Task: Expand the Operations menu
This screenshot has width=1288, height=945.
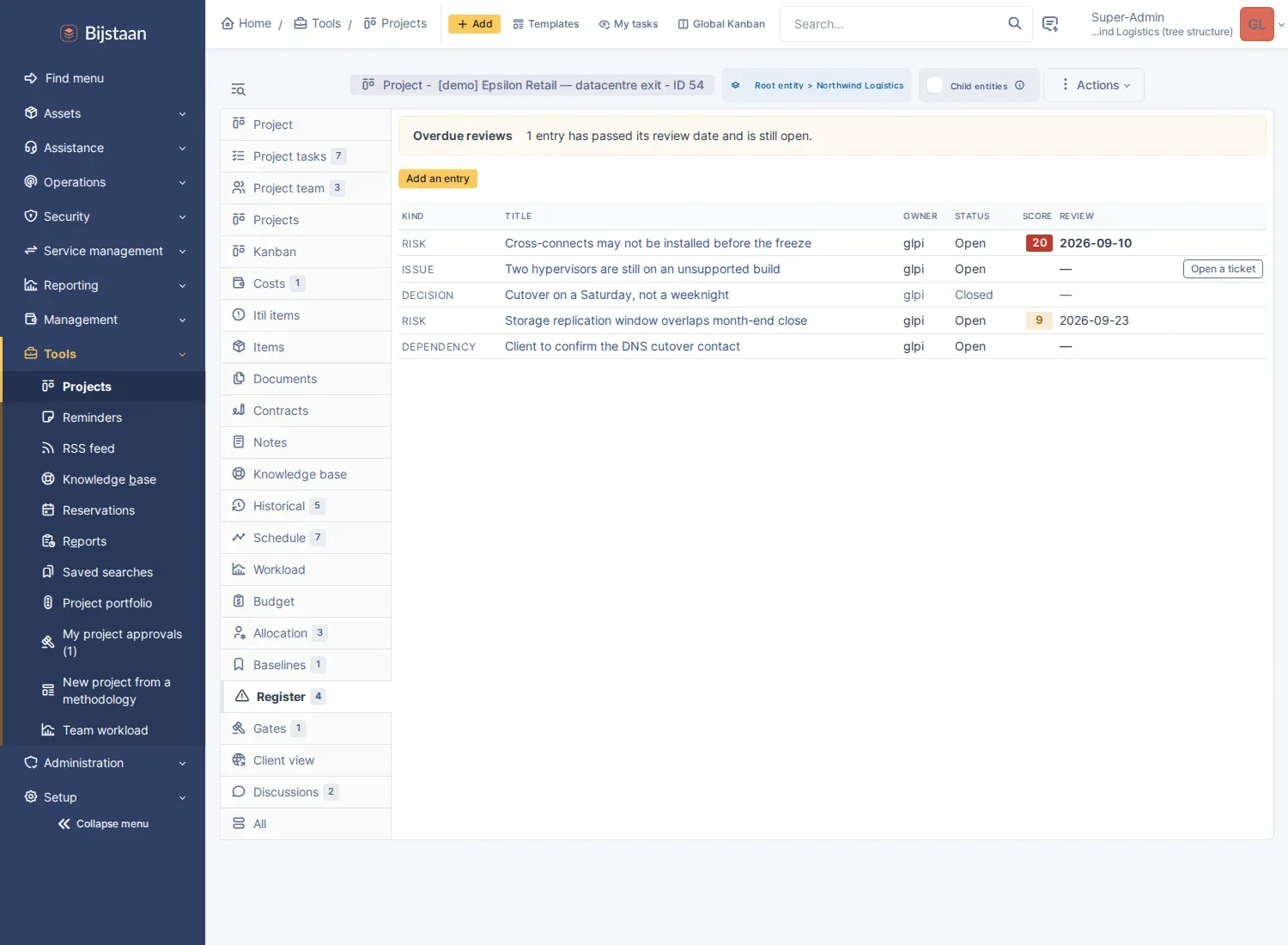Action: 103,182
